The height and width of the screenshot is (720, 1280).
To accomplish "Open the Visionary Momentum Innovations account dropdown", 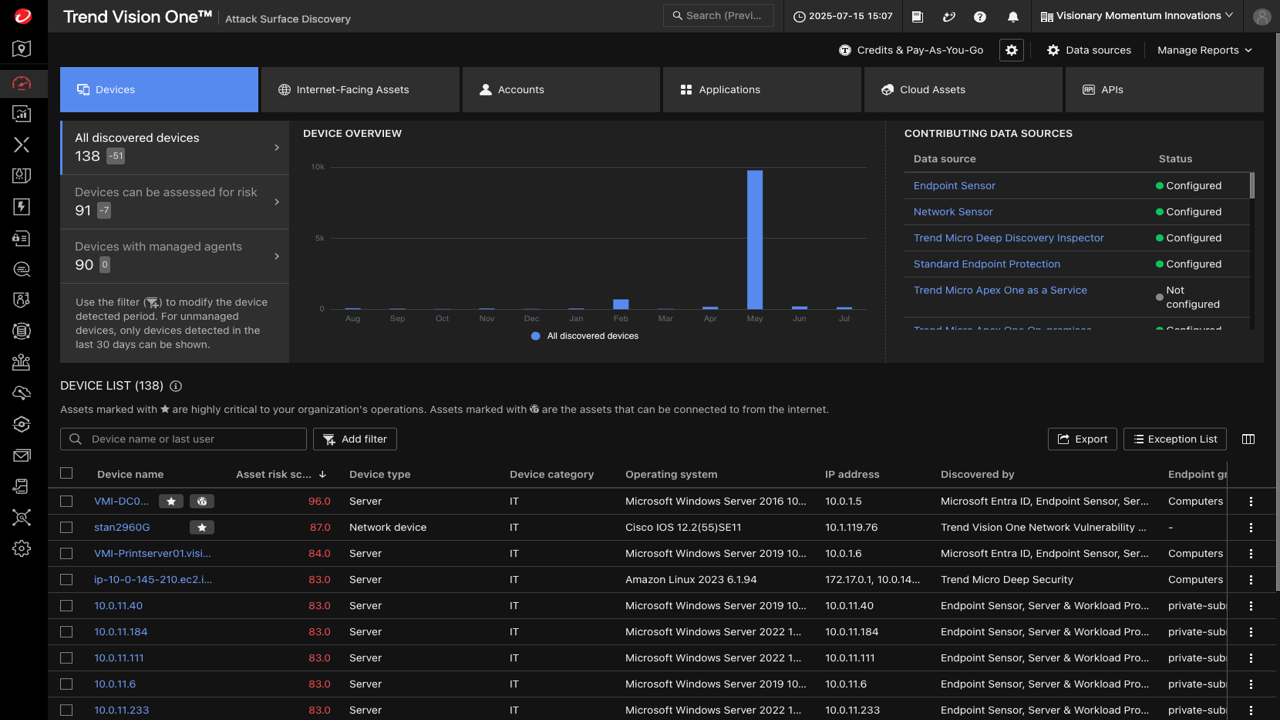I will tap(1137, 16).
